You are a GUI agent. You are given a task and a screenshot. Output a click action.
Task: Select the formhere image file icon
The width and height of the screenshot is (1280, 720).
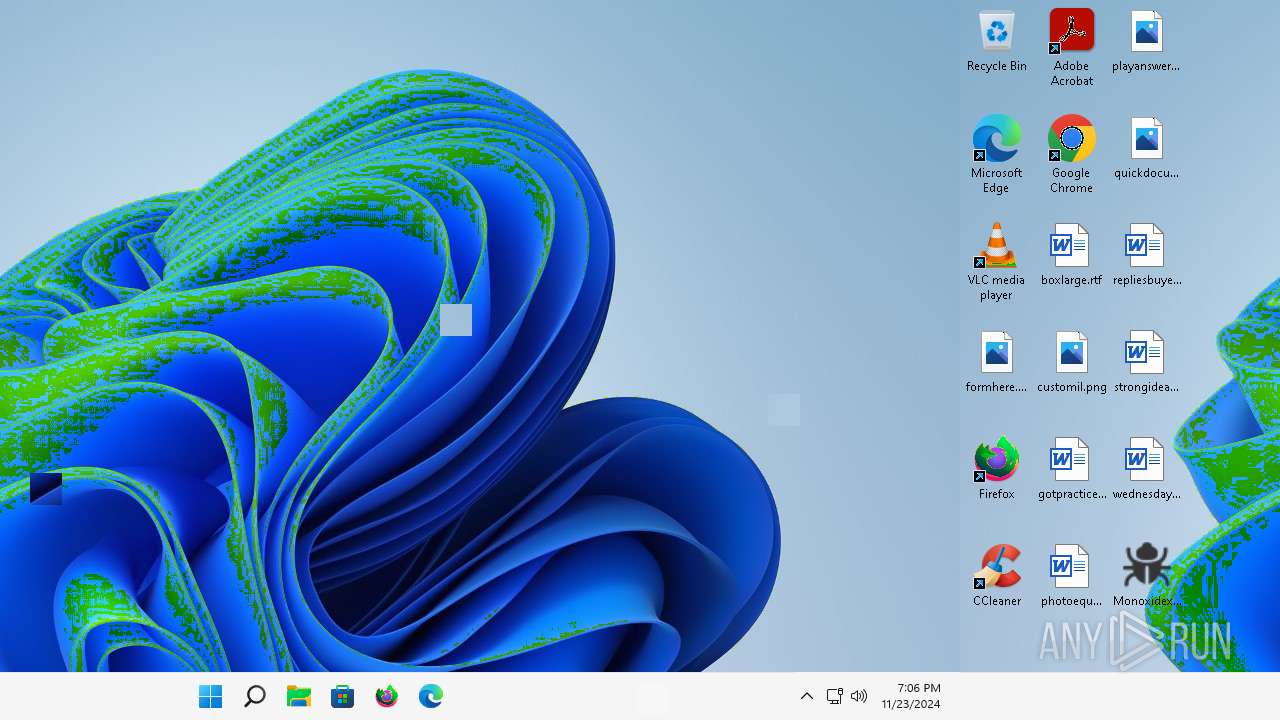click(996, 362)
